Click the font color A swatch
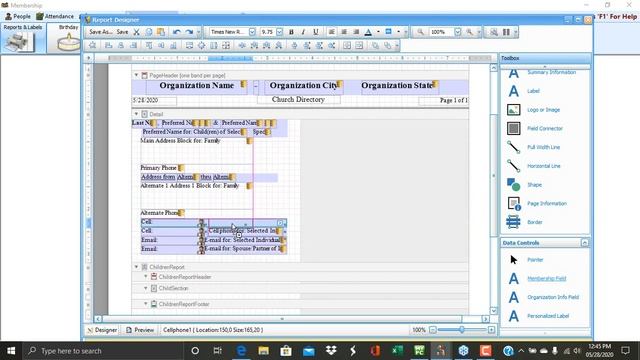 coord(368,32)
